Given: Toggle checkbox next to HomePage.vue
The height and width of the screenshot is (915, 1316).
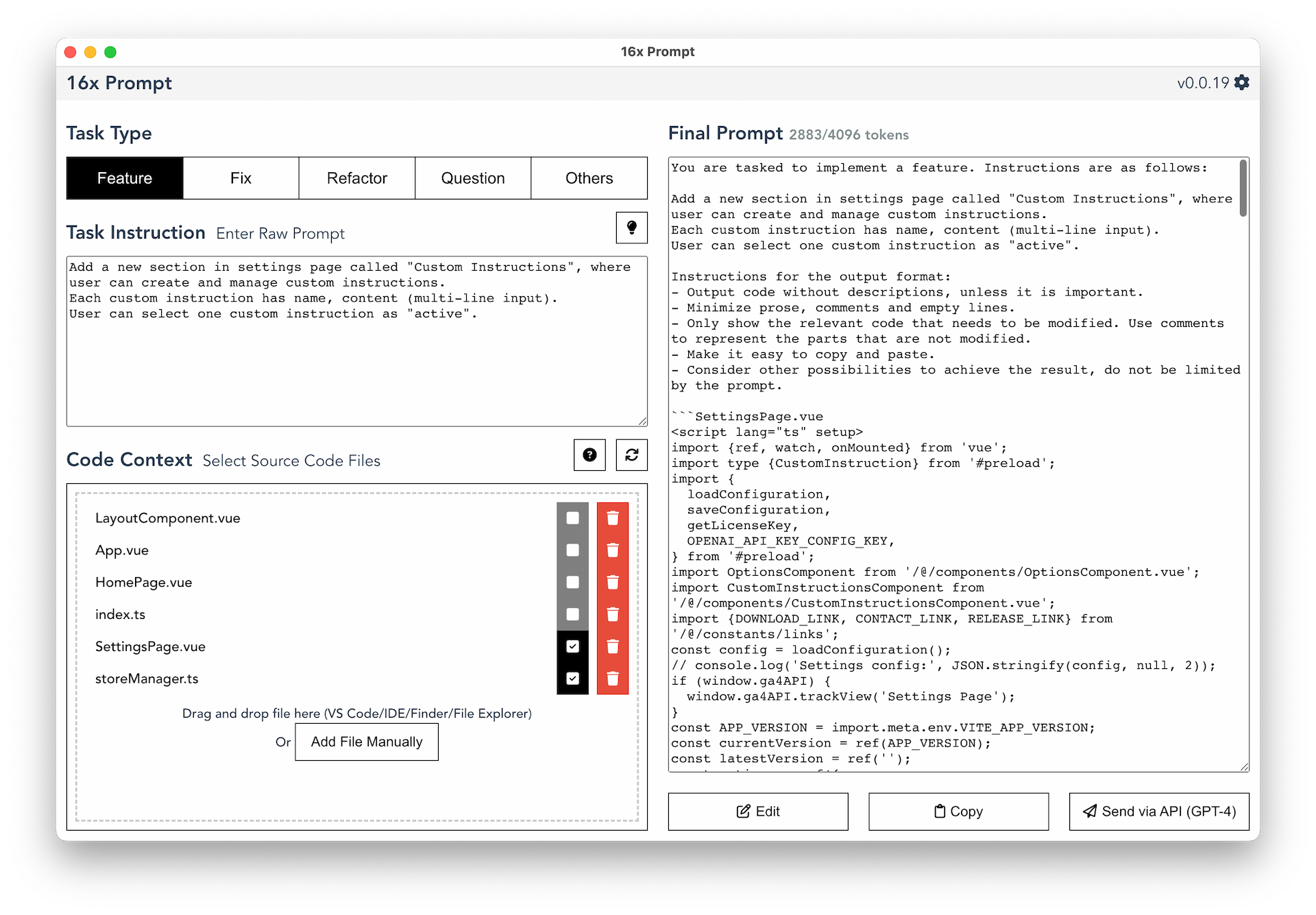Looking at the screenshot, I should tap(572, 582).
